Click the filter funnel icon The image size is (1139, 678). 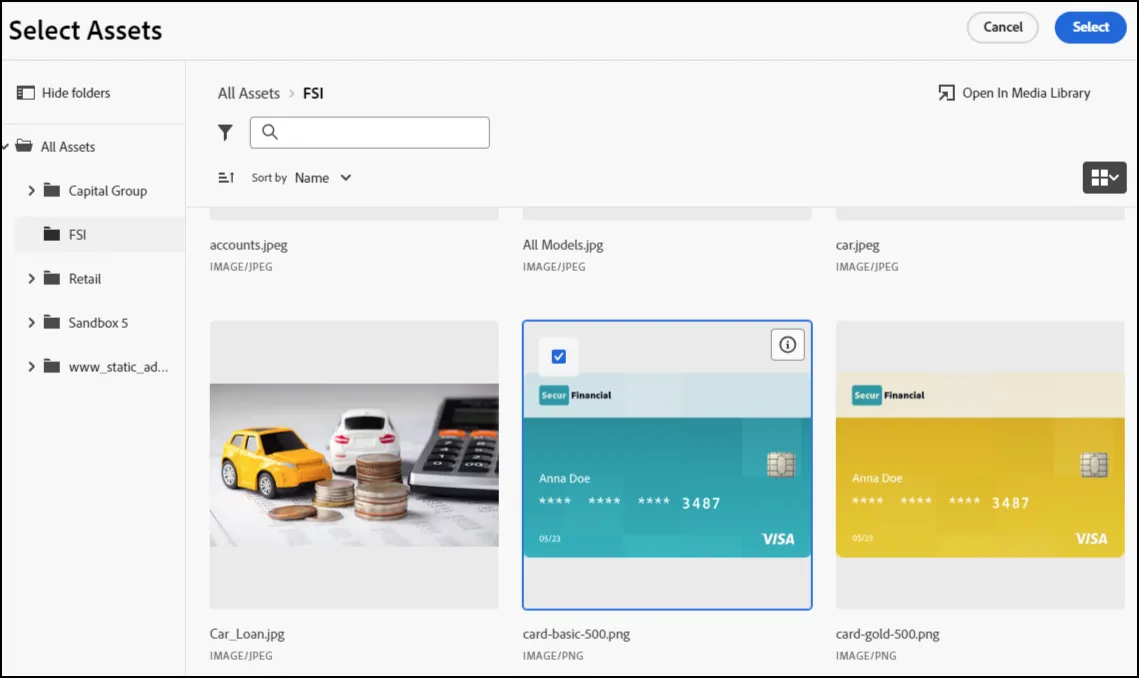[x=225, y=132]
